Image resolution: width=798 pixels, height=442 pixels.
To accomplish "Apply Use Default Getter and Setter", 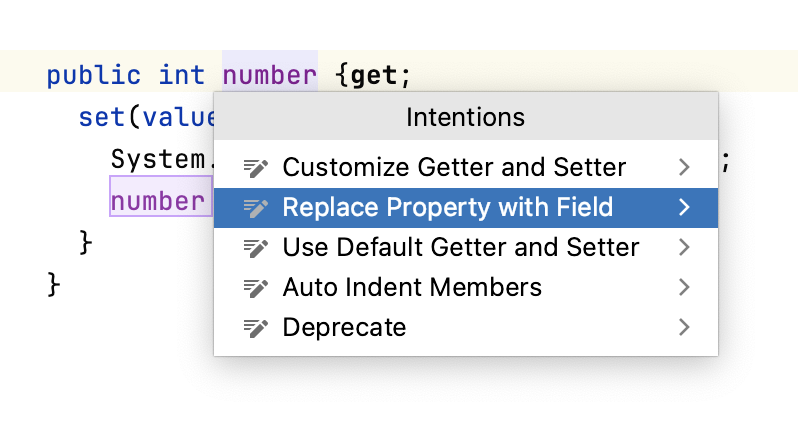I will point(460,247).
